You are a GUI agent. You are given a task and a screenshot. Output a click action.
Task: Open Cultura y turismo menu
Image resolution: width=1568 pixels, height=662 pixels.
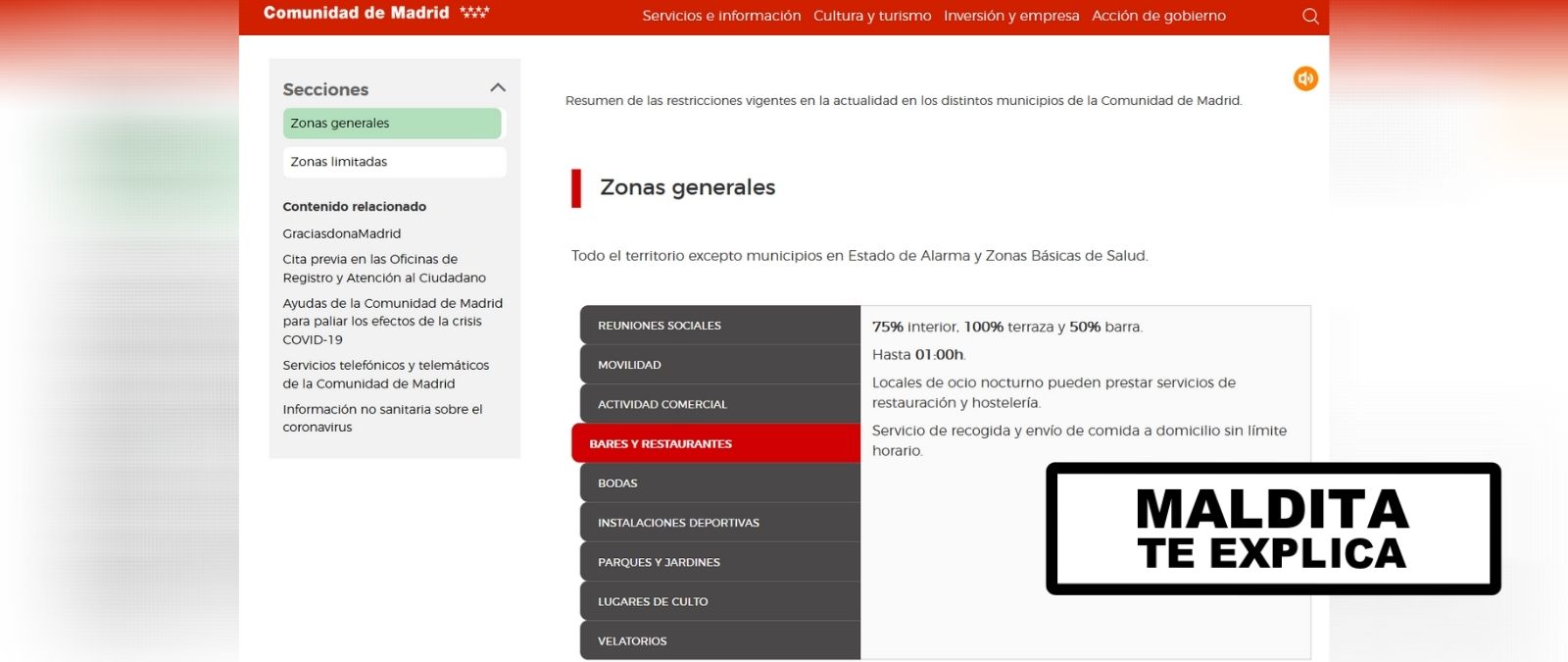(872, 17)
